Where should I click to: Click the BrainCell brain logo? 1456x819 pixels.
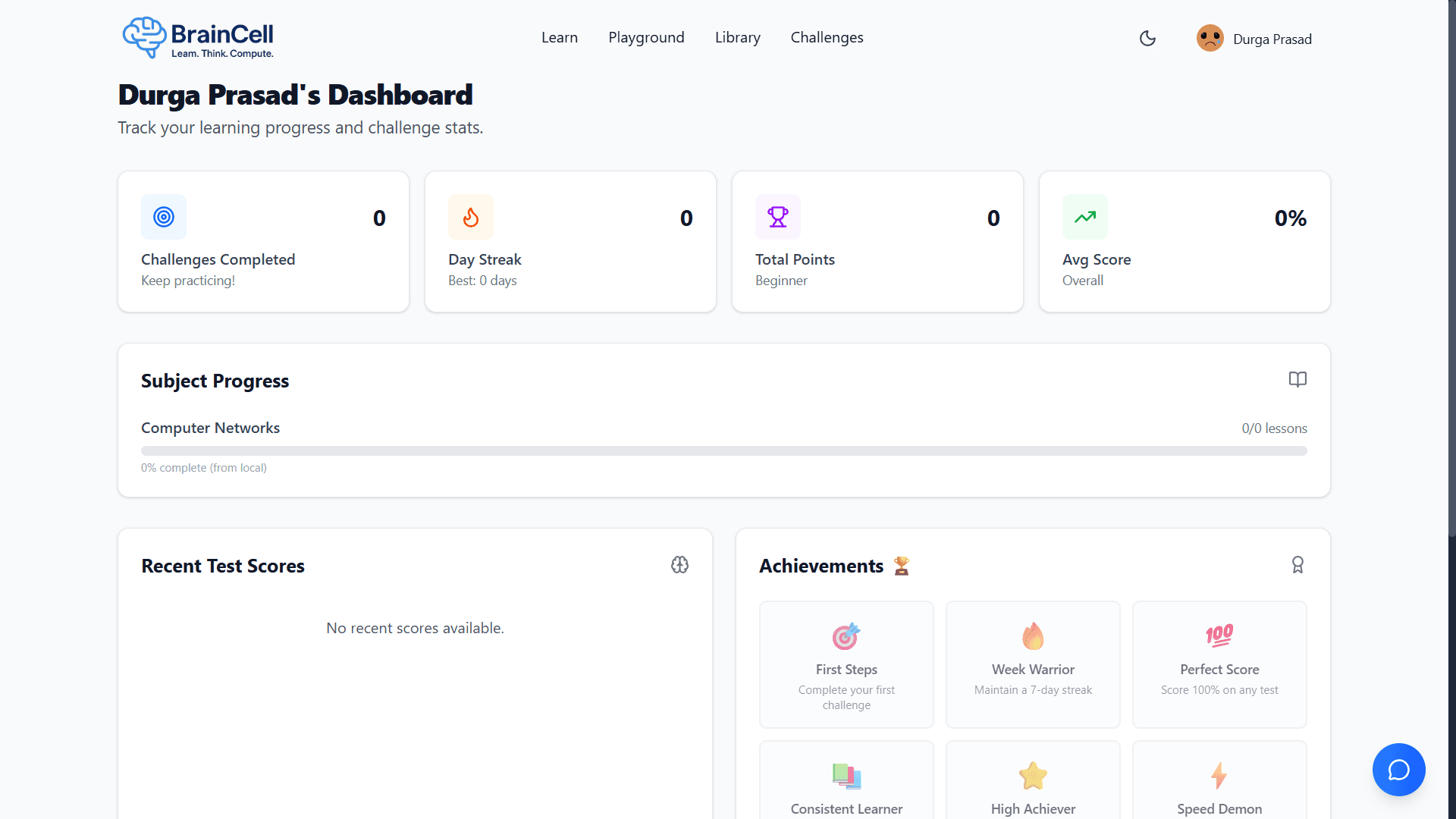[x=144, y=37]
